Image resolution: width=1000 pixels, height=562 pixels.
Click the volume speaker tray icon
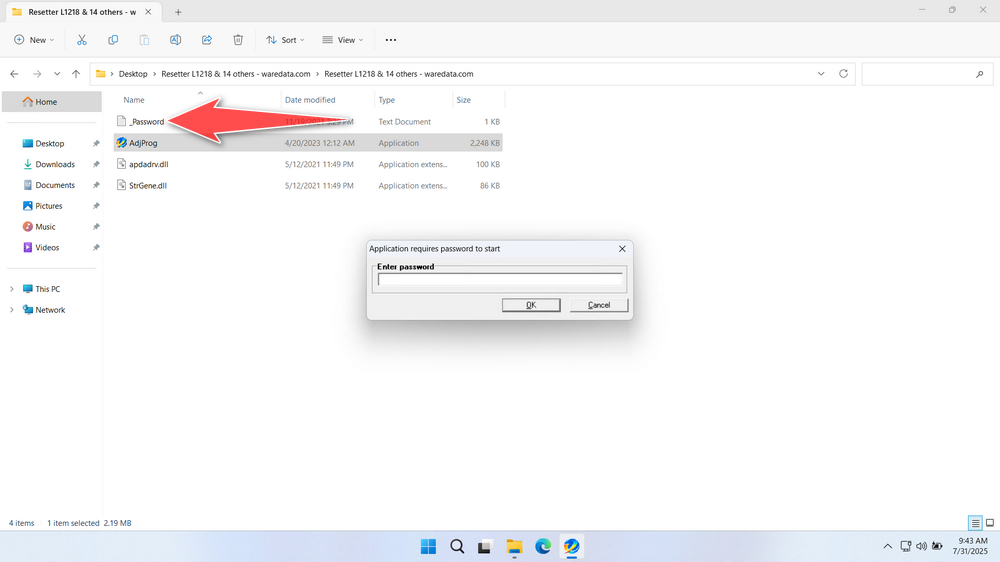click(921, 546)
